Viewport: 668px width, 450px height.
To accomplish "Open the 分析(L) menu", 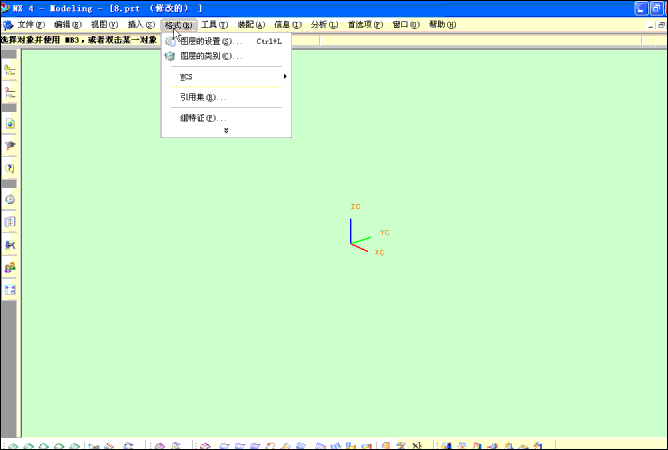I will (x=325, y=25).
